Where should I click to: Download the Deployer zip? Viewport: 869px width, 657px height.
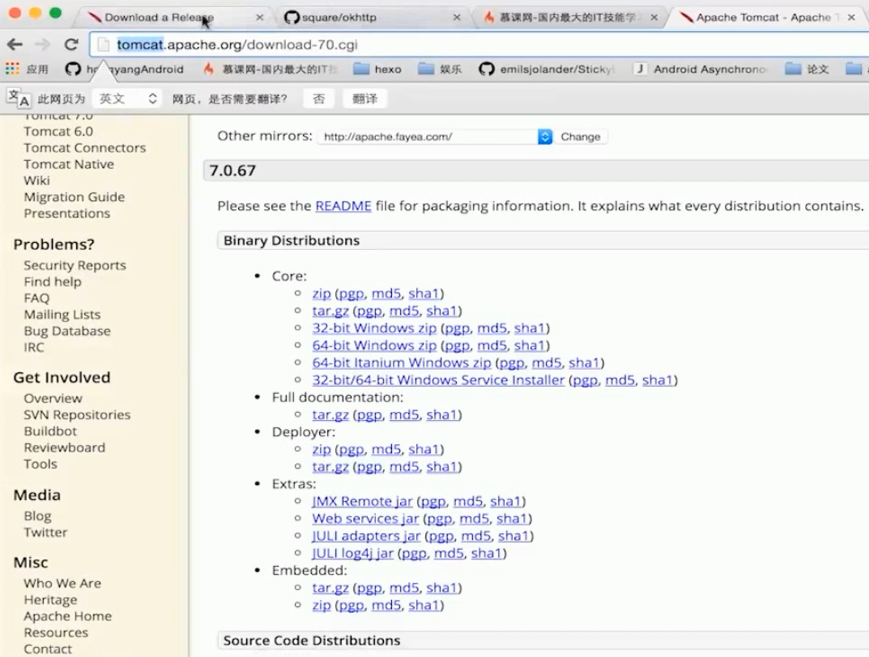tap(321, 449)
